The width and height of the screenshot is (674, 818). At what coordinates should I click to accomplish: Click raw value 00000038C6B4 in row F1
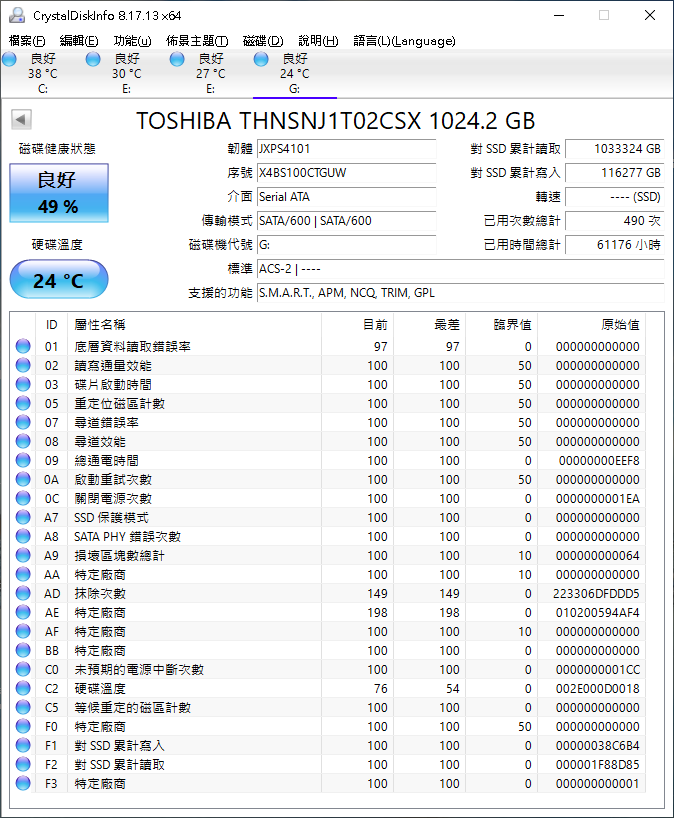click(597, 745)
